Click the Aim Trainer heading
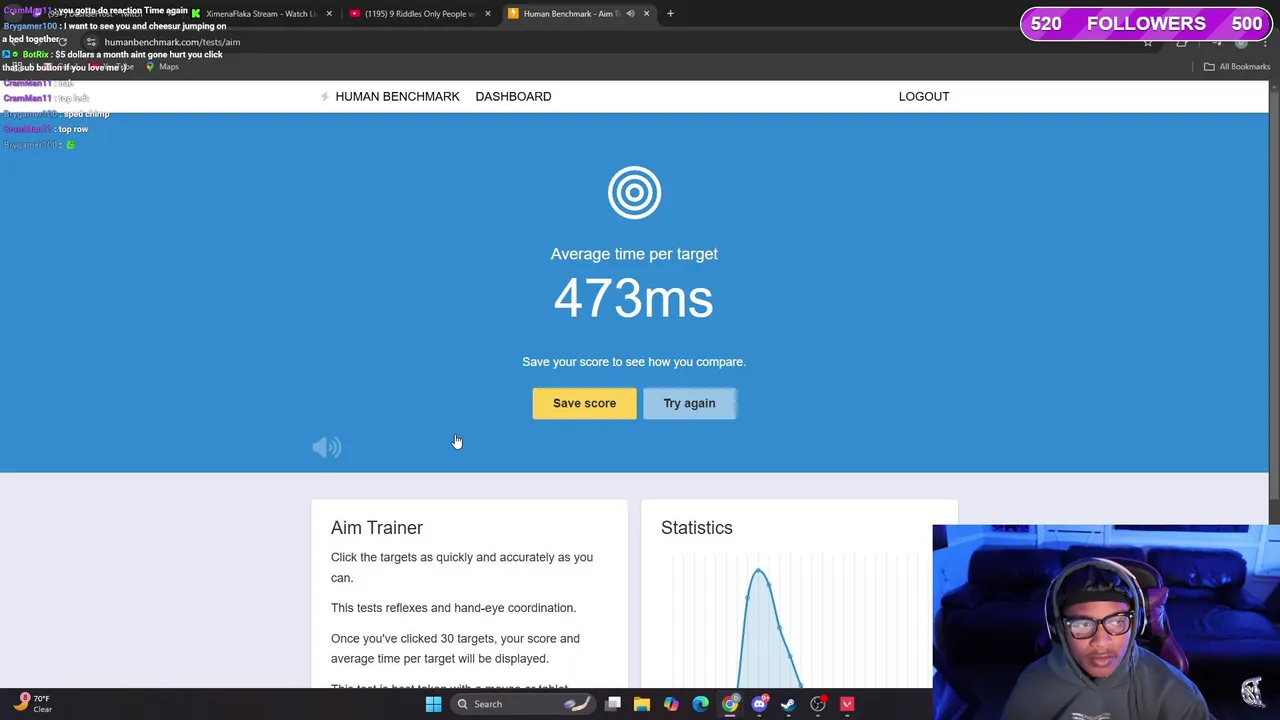The height and width of the screenshot is (720, 1280). (x=377, y=528)
